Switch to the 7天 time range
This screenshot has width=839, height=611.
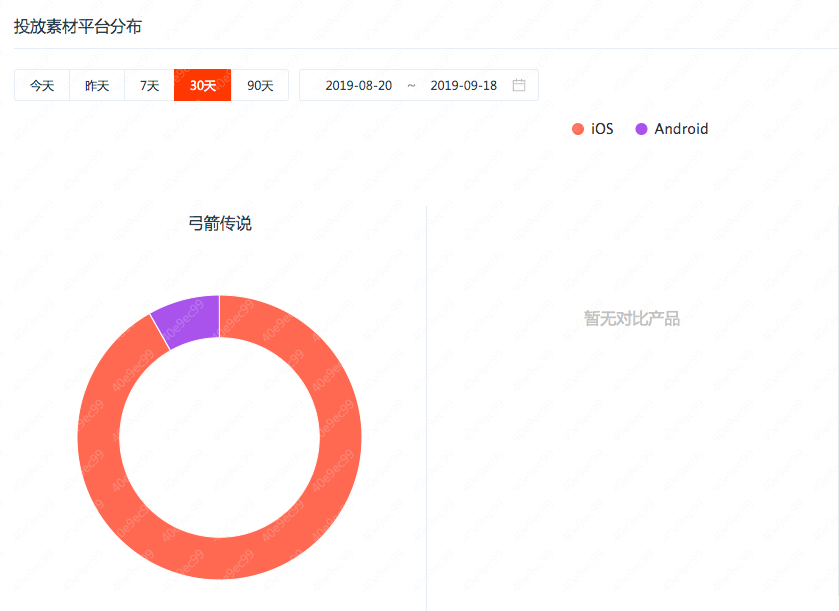click(x=147, y=85)
